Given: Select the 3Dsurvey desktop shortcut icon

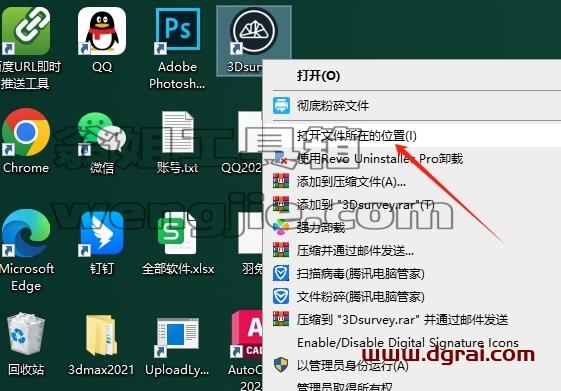Looking at the screenshot, I should (x=254, y=31).
